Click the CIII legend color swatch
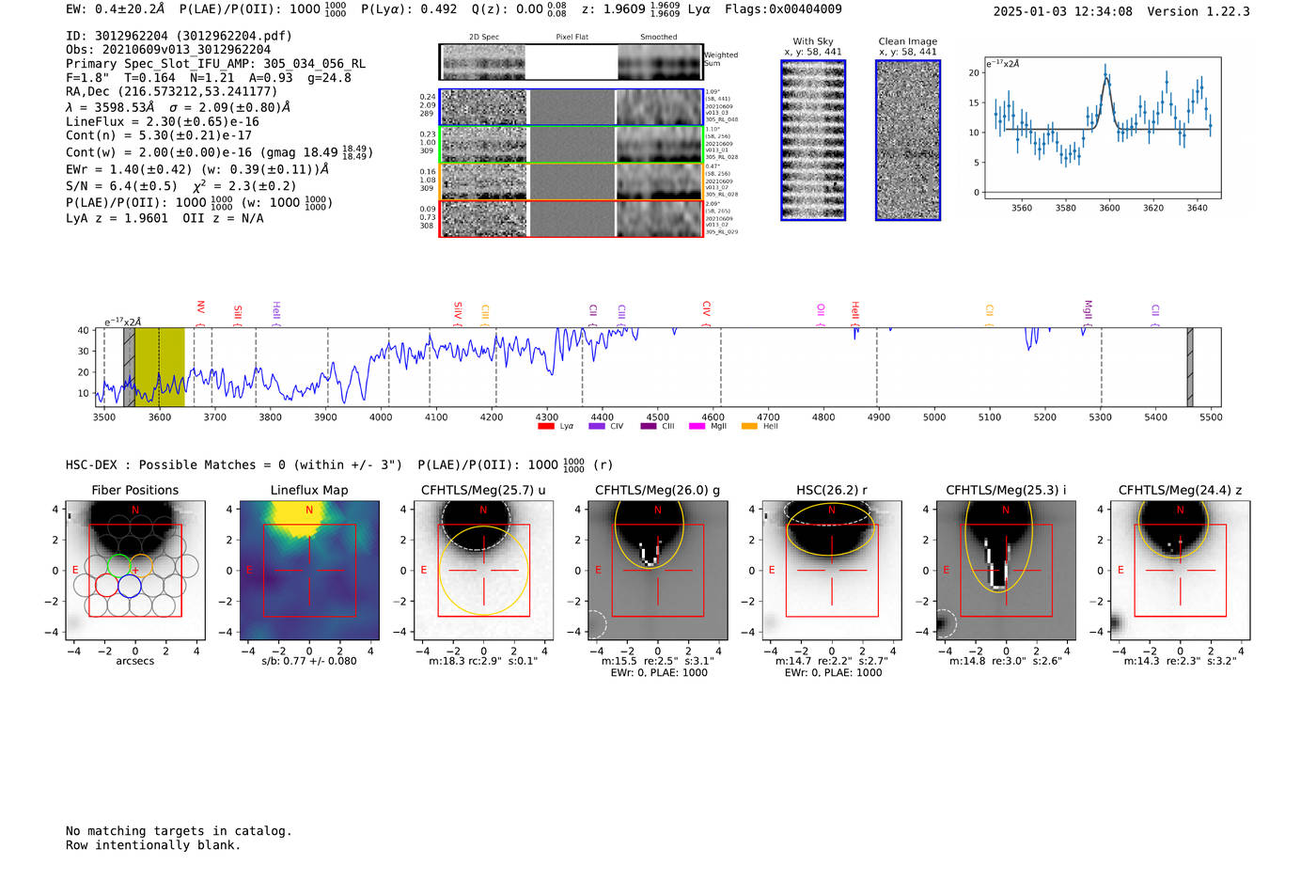The width and height of the screenshot is (1316, 896). tap(649, 427)
